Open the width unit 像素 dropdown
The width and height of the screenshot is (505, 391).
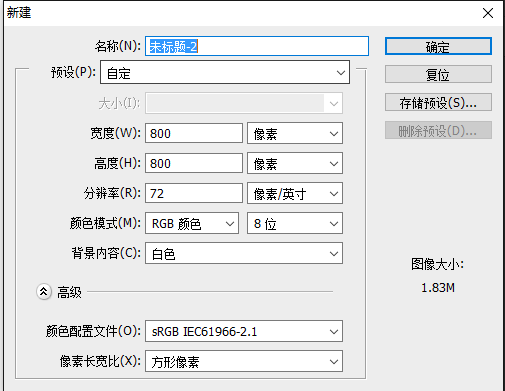pyautogui.click(x=295, y=133)
